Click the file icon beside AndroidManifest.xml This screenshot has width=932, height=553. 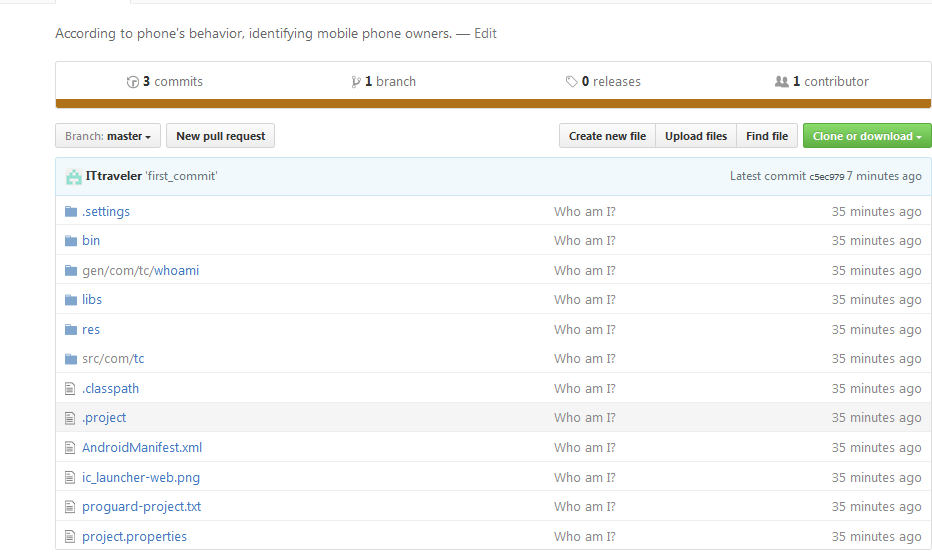(x=70, y=447)
